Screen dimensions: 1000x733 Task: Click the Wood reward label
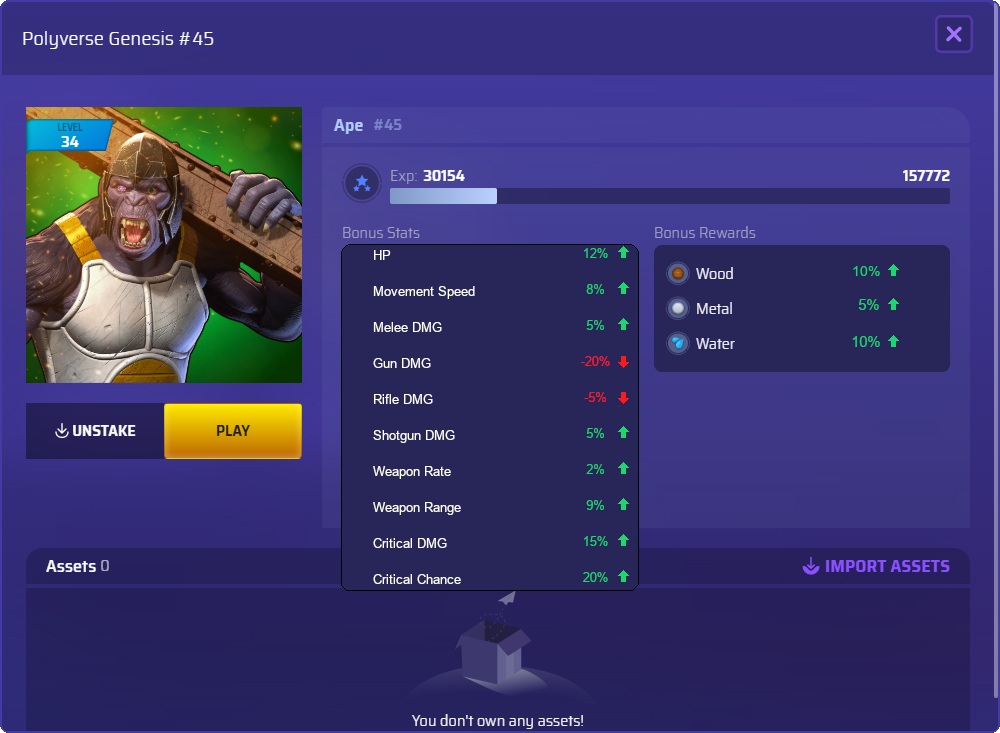[714, 274]
